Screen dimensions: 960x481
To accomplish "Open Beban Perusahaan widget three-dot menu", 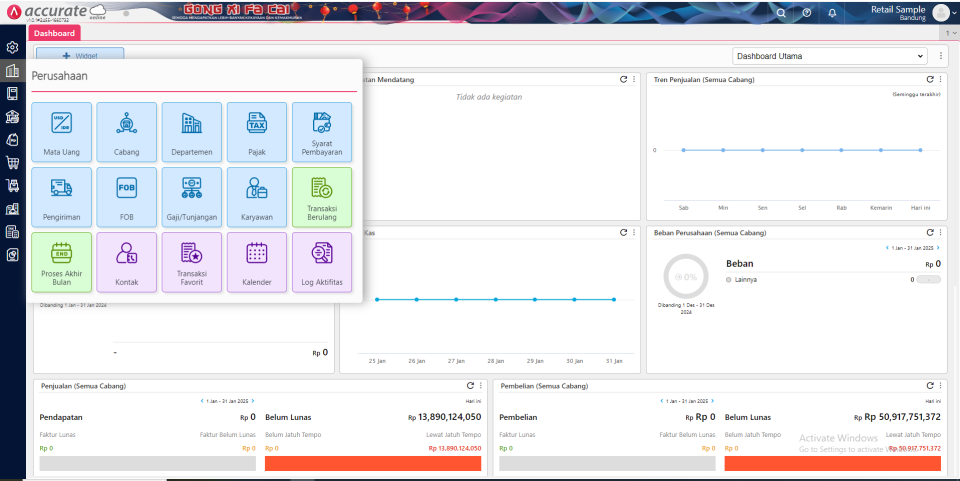I will coord(940,233).
